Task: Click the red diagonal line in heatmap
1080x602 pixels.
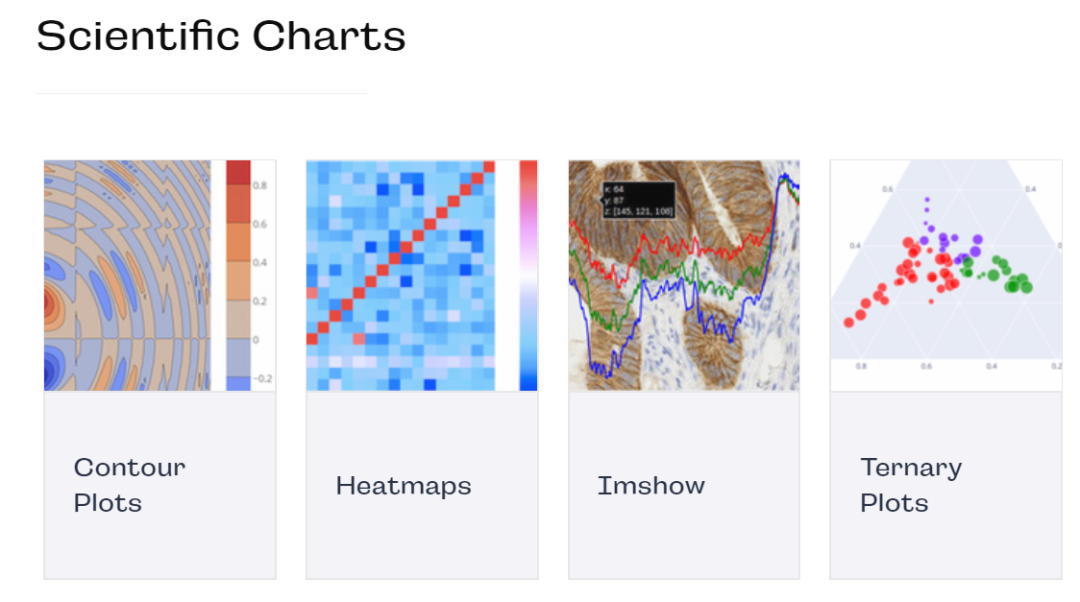Action: (400, 253)
